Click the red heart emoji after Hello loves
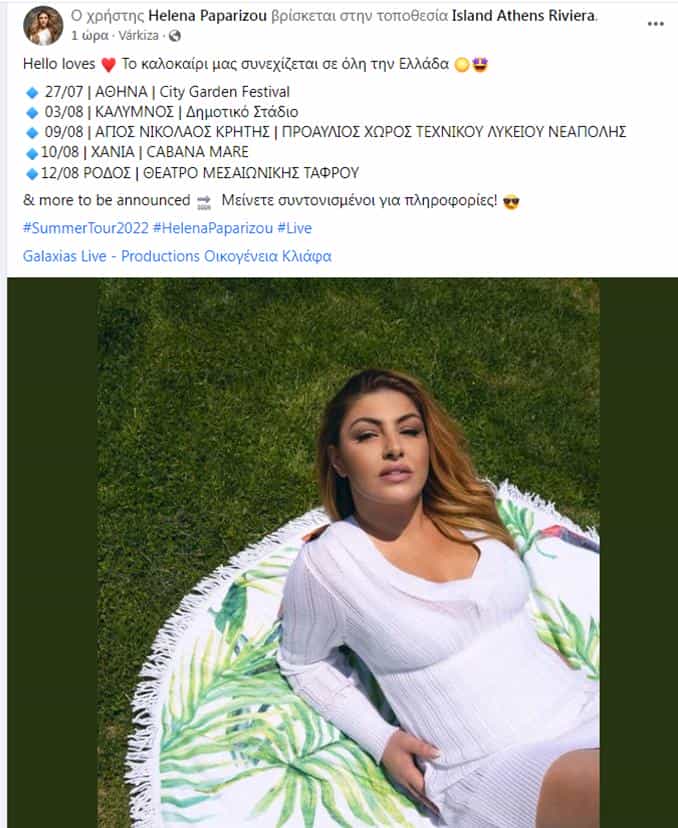The image size is (678, 828). pyautogui.click(x=108, y=65)
